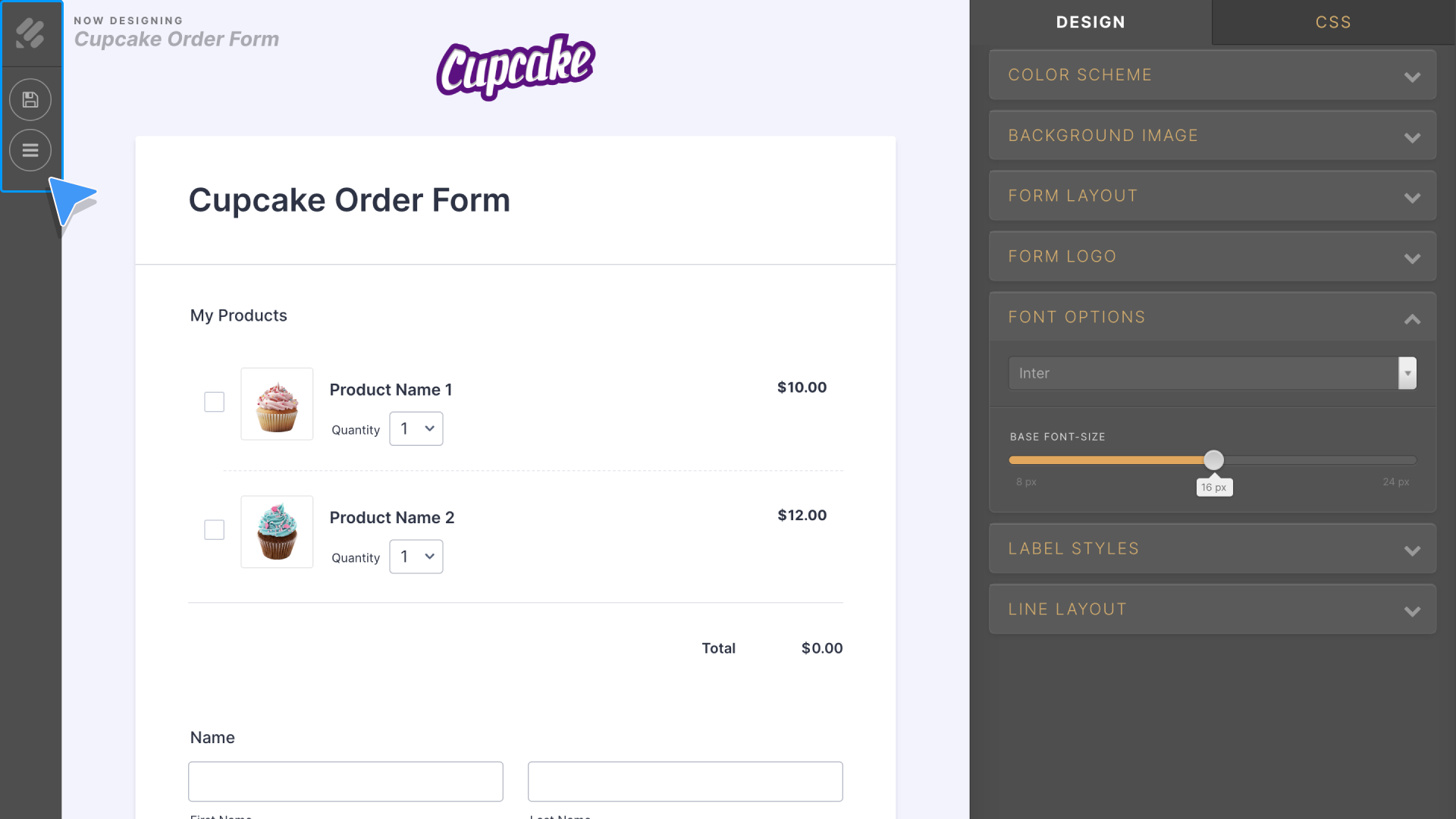The width and height of the screenshot is (1456, 819).
Task: Expand the Color Scheme section
Action: 1212,75
